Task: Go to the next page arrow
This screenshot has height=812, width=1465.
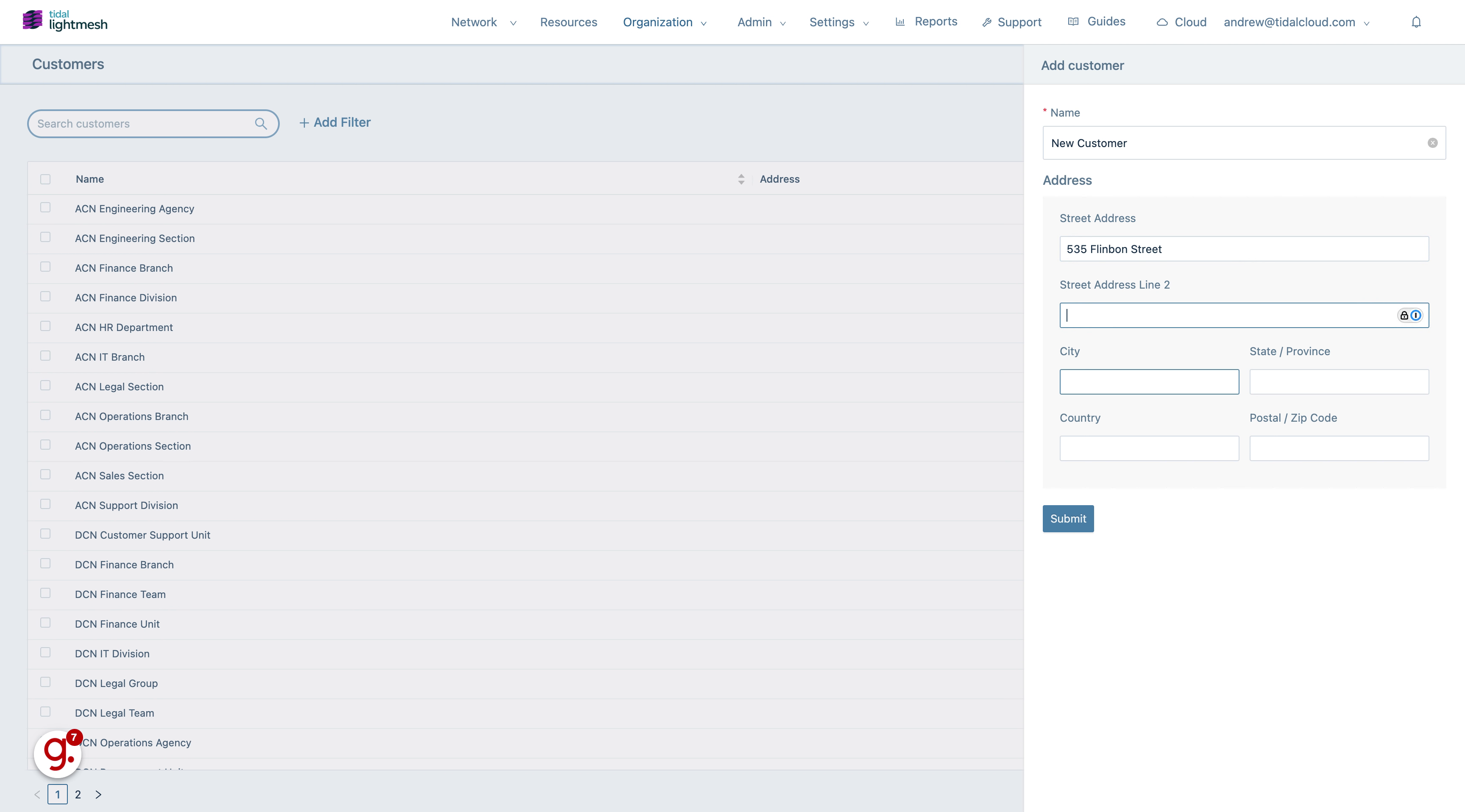Action: [x=98, y=794]
